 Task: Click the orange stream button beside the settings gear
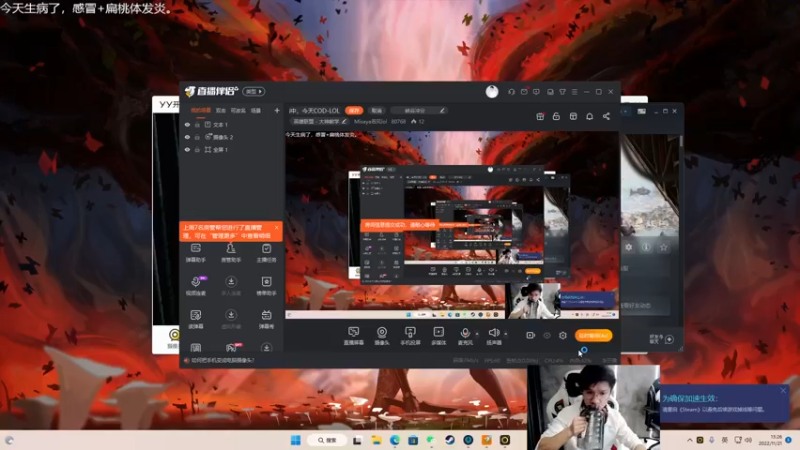tap(593, 335)
